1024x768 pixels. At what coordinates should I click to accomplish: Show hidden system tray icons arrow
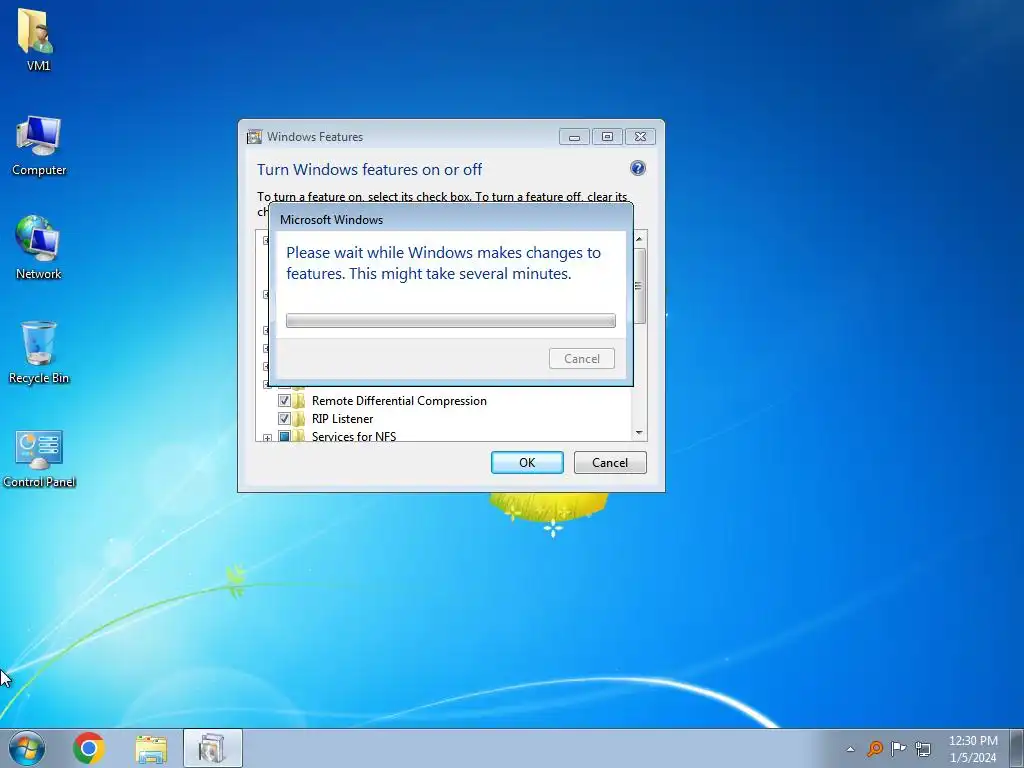click(850, 749)
